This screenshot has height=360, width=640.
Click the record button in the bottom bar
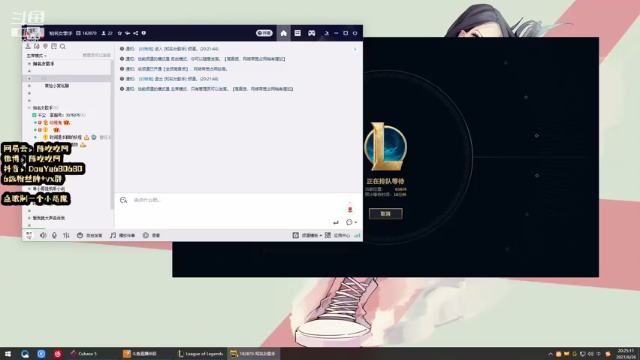click(x=151, y=235)
